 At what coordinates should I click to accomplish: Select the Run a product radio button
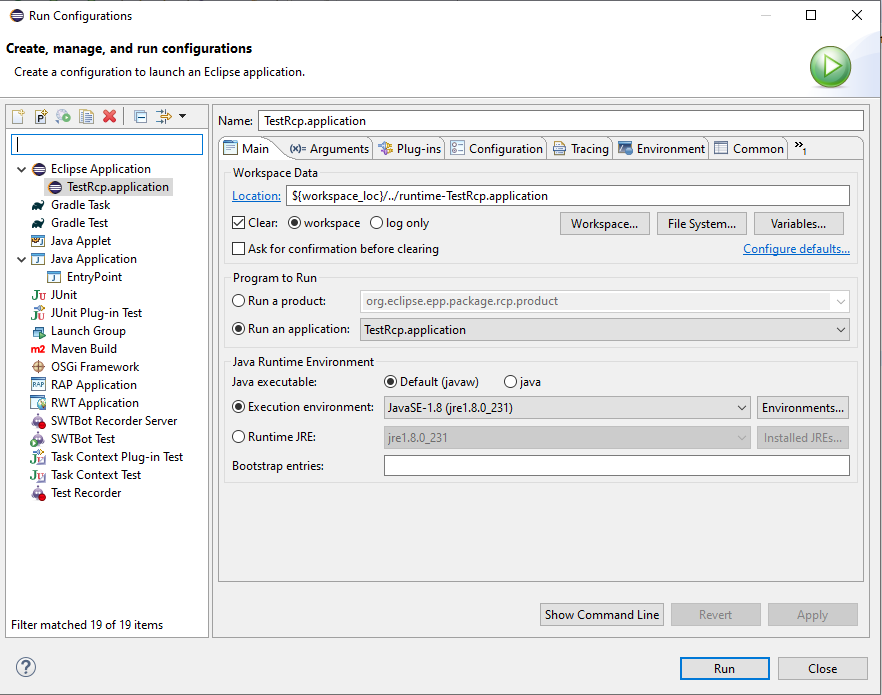(x=239, y=301)
